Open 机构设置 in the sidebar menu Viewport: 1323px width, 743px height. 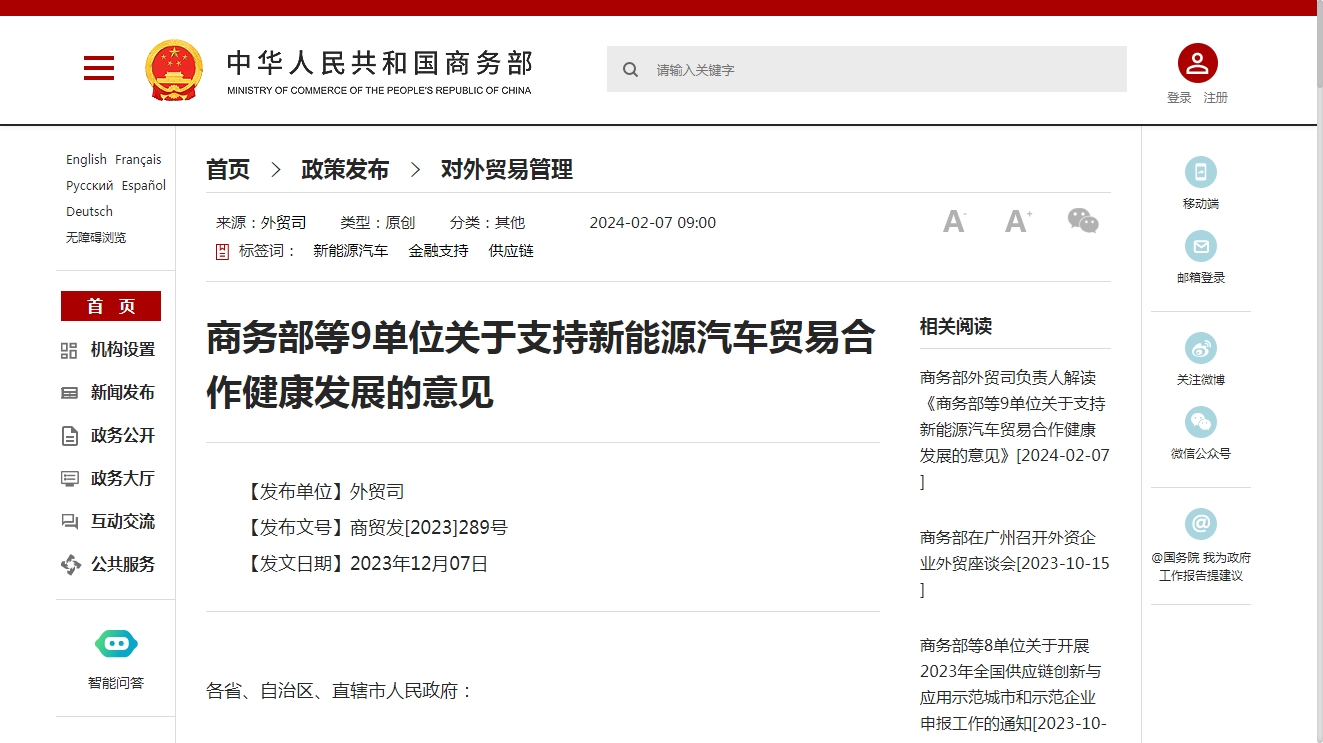(122, 350)
